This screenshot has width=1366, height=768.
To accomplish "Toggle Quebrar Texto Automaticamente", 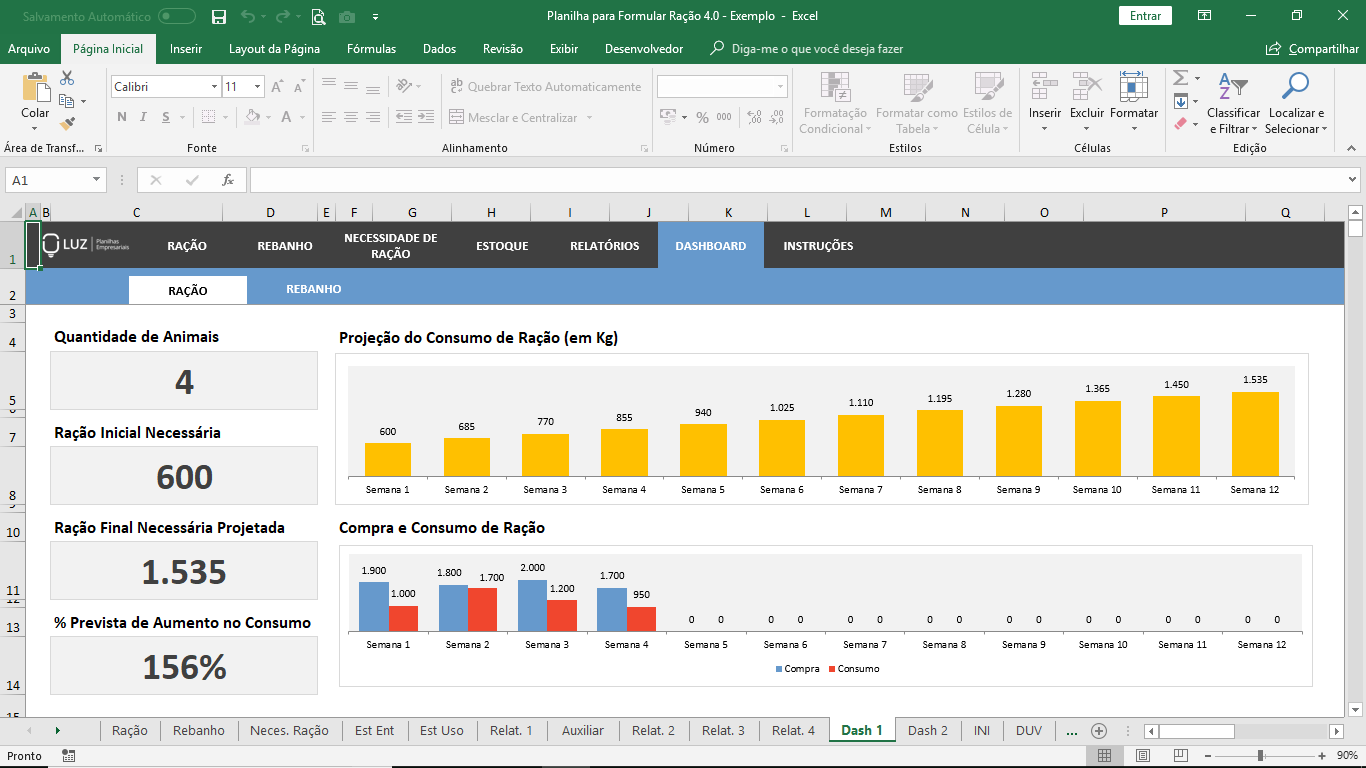I will 545,87.
